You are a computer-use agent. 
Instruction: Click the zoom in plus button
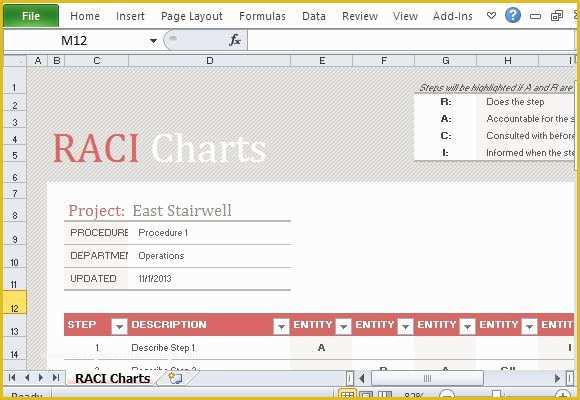pos(563,395)
